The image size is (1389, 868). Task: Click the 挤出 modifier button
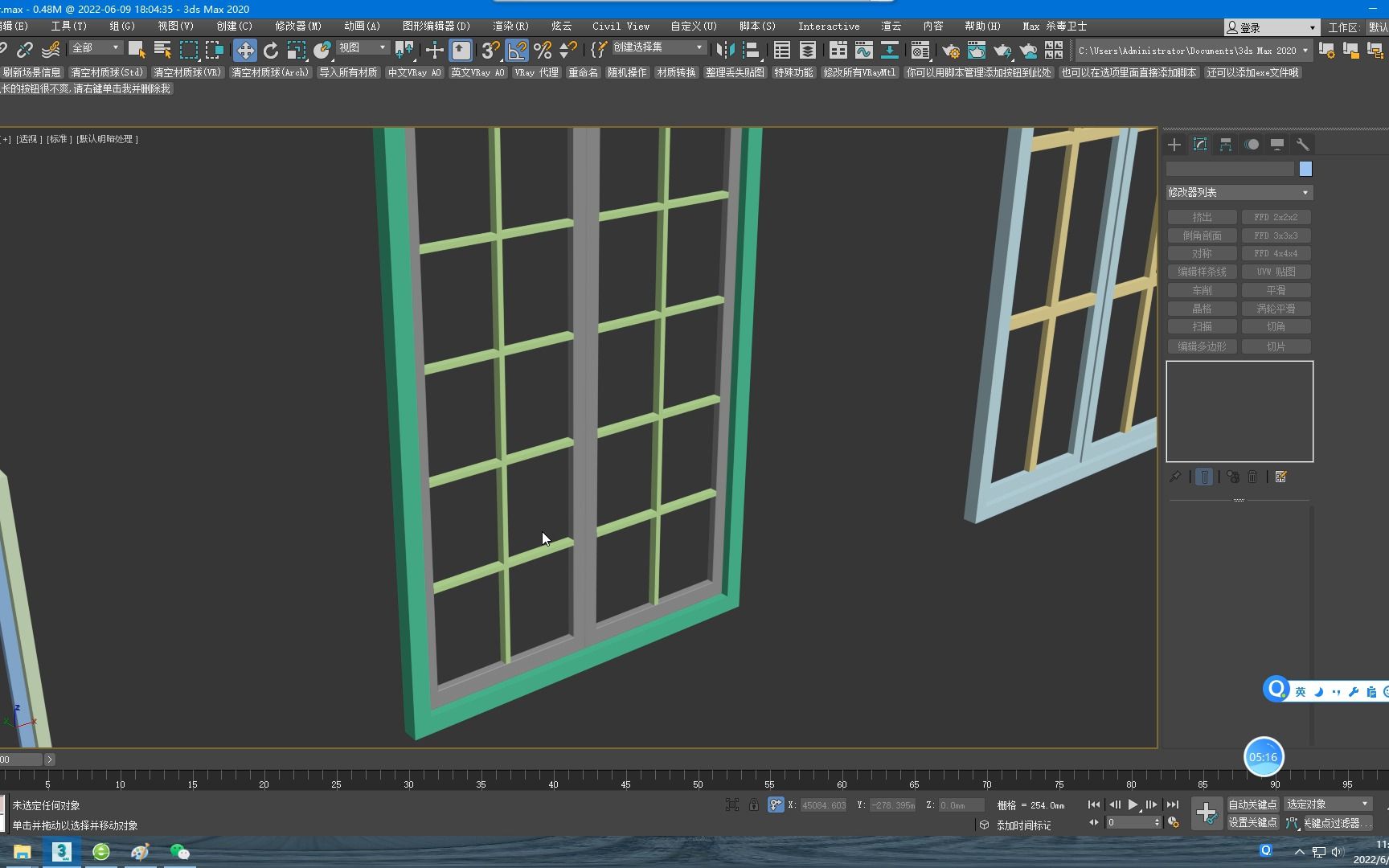[1202, 218]
